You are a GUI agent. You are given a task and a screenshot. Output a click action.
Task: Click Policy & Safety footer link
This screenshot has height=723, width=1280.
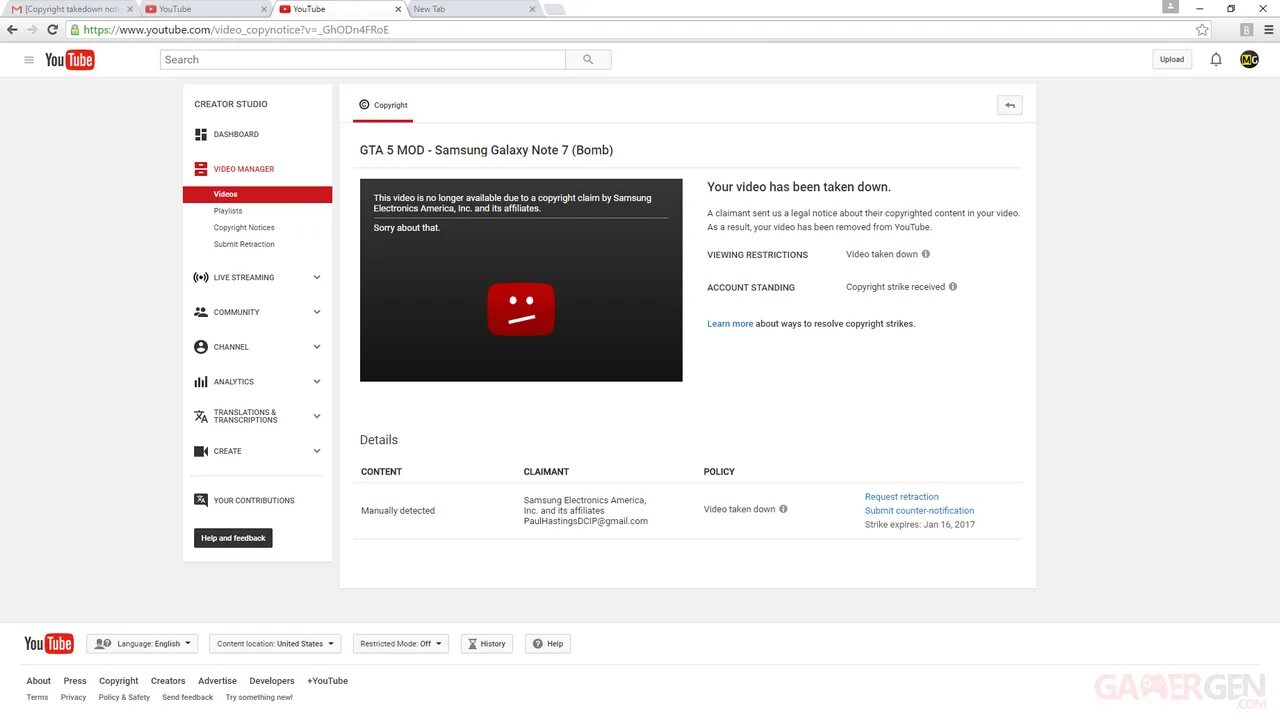124,698
